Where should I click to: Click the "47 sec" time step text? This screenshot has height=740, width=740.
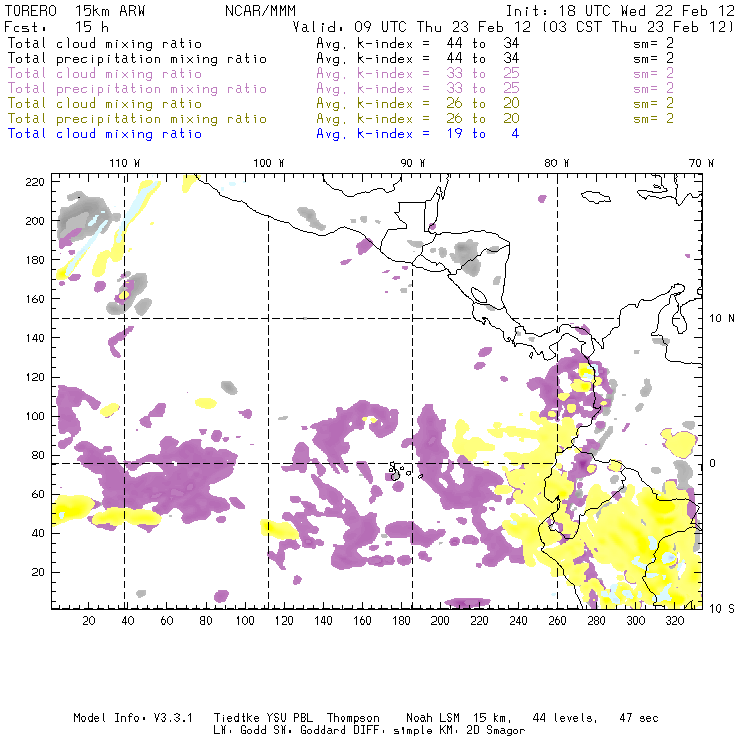pos(639,718)
